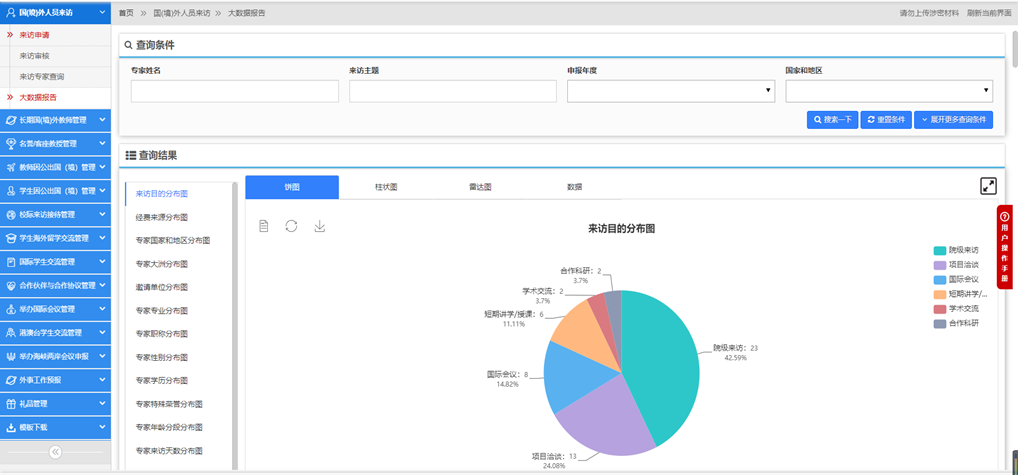
Task: Expand the chart to fullscreen
Action: point(988,186)
